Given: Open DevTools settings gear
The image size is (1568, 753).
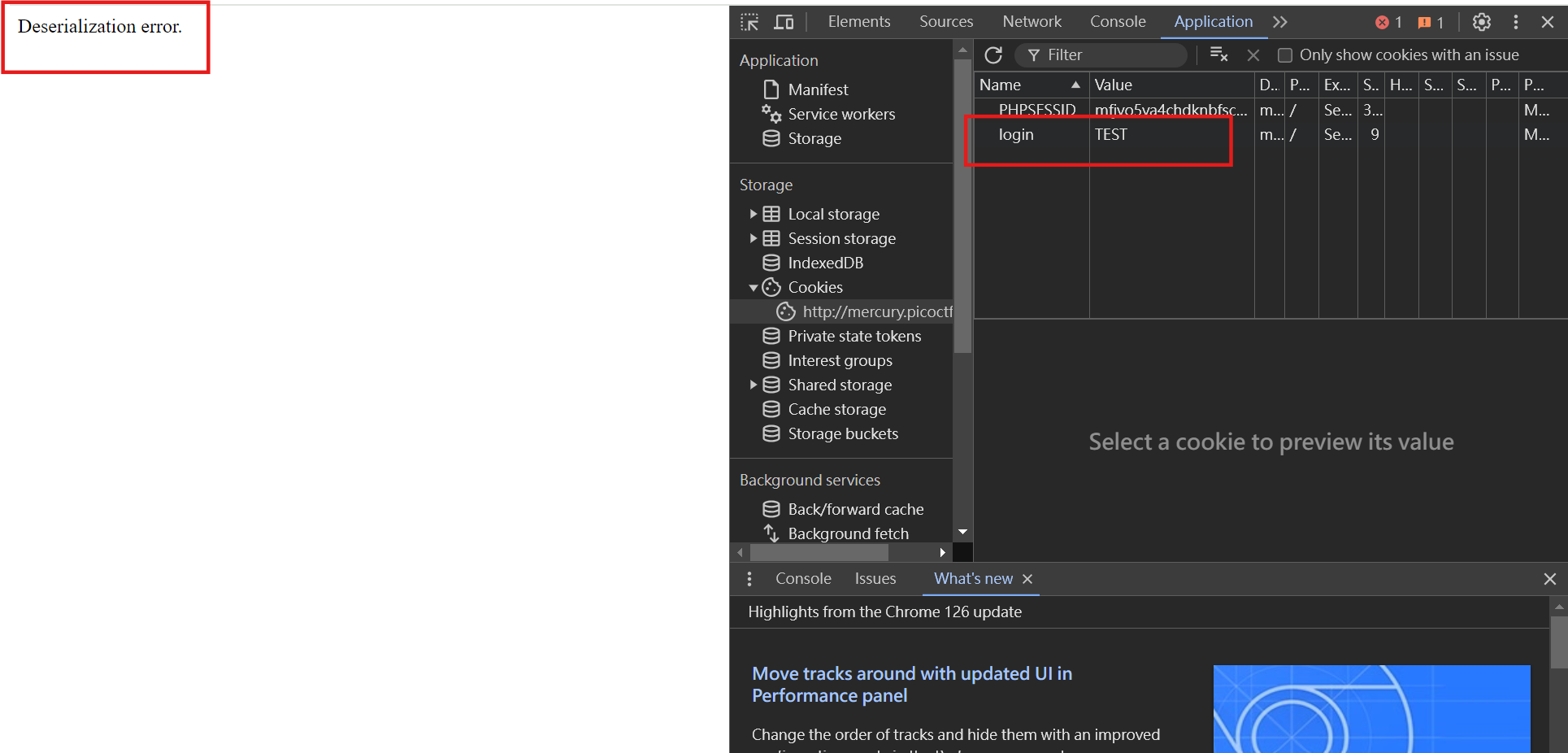Looking at the screenshot, I should pos(1480,22).
